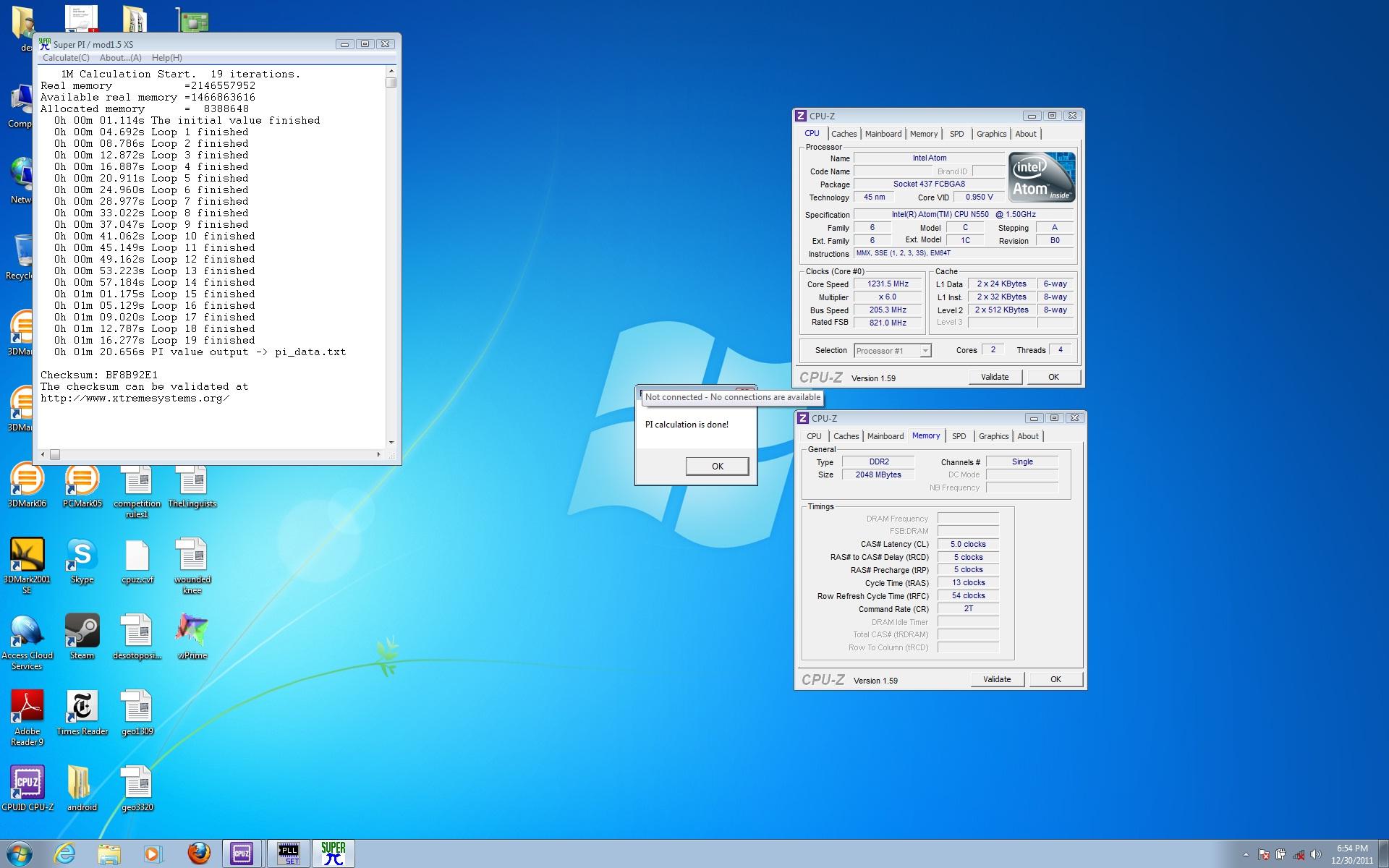This screenshot has width=1389, height=868.
Task: Click the Core Speed 1231.5 MHz value
Action: [x=888, y=284]
